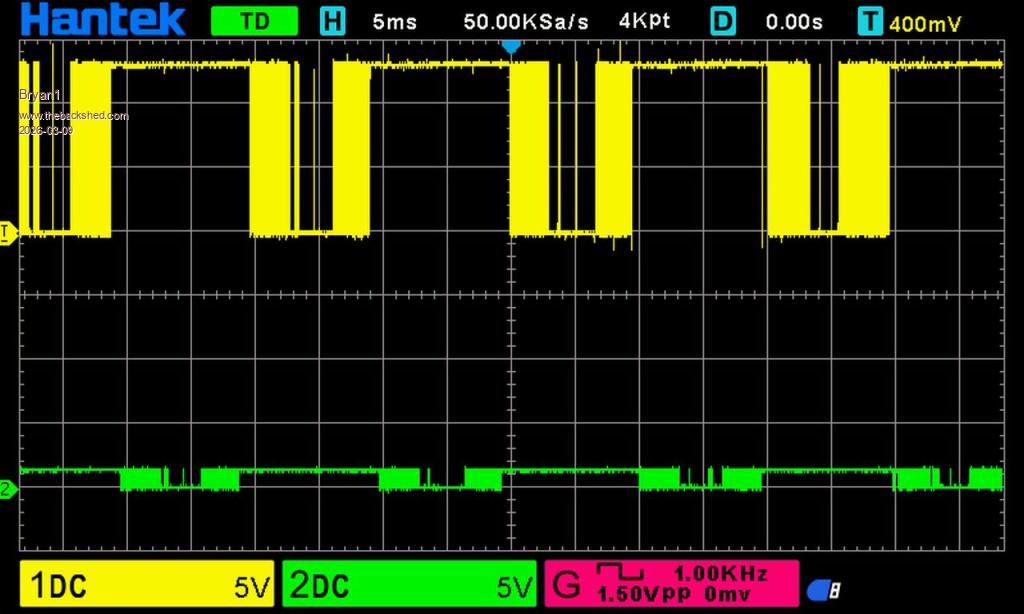Viewport: 1024px width, 614px height.
Task: Click the delay D icon
Action: 723,21
